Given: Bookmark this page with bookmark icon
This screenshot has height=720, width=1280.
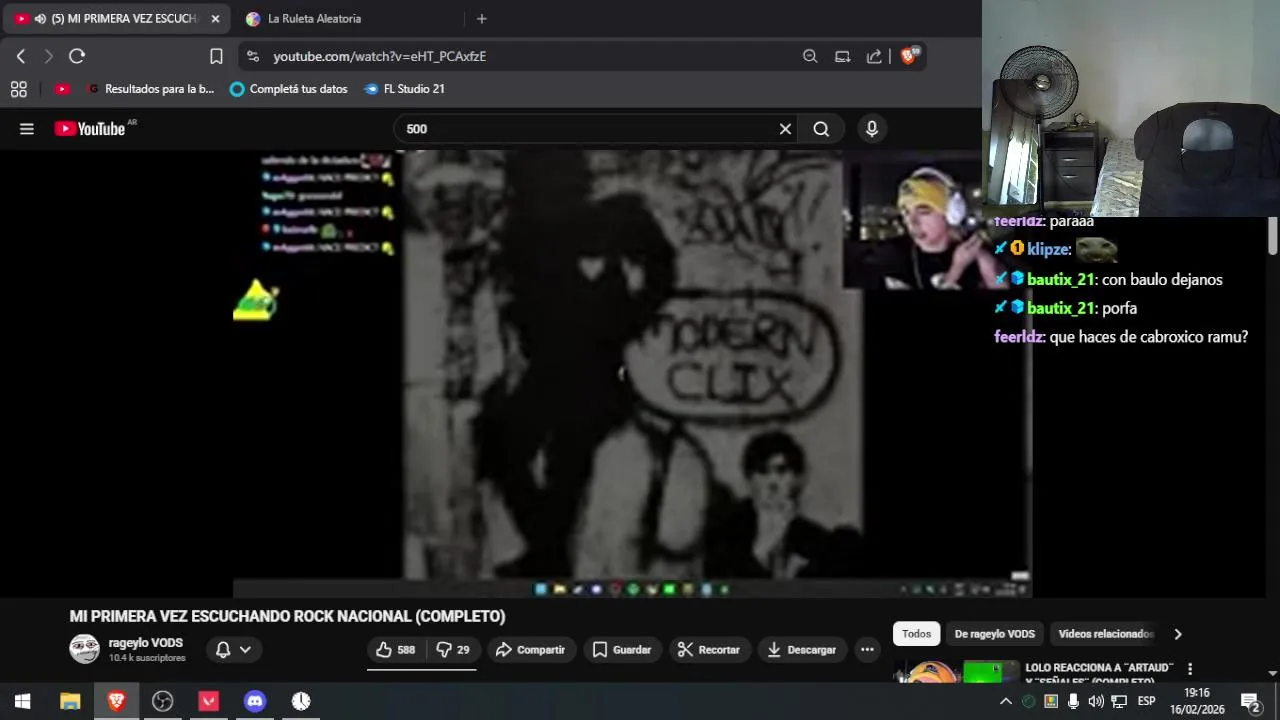Looking at the screenshot, I should click(216, 56).
